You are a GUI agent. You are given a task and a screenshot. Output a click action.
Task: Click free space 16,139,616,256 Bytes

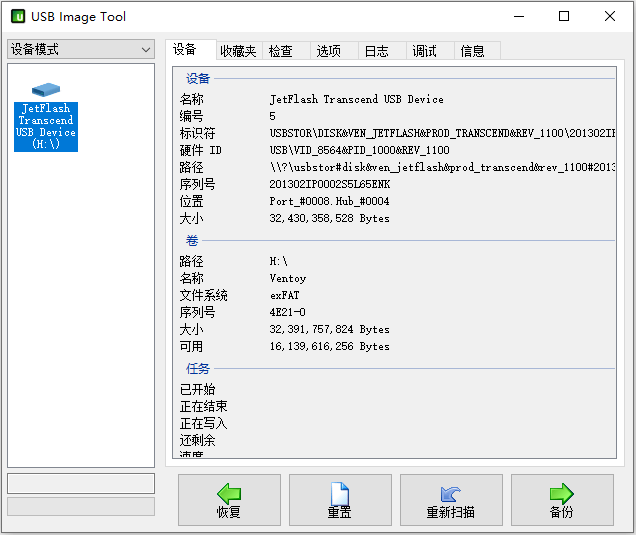pyautogui.click(x=329, y=346)
